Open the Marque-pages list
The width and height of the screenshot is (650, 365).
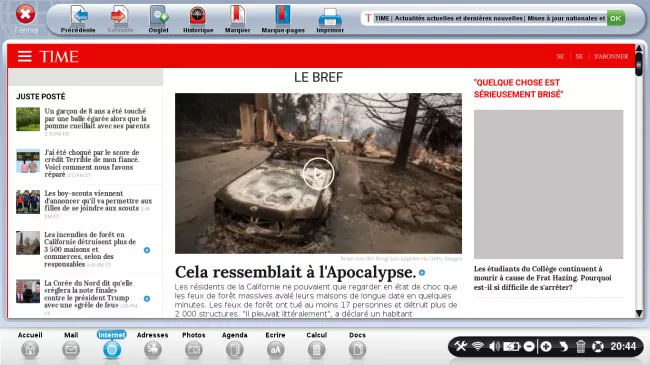(x=283, y=19)
